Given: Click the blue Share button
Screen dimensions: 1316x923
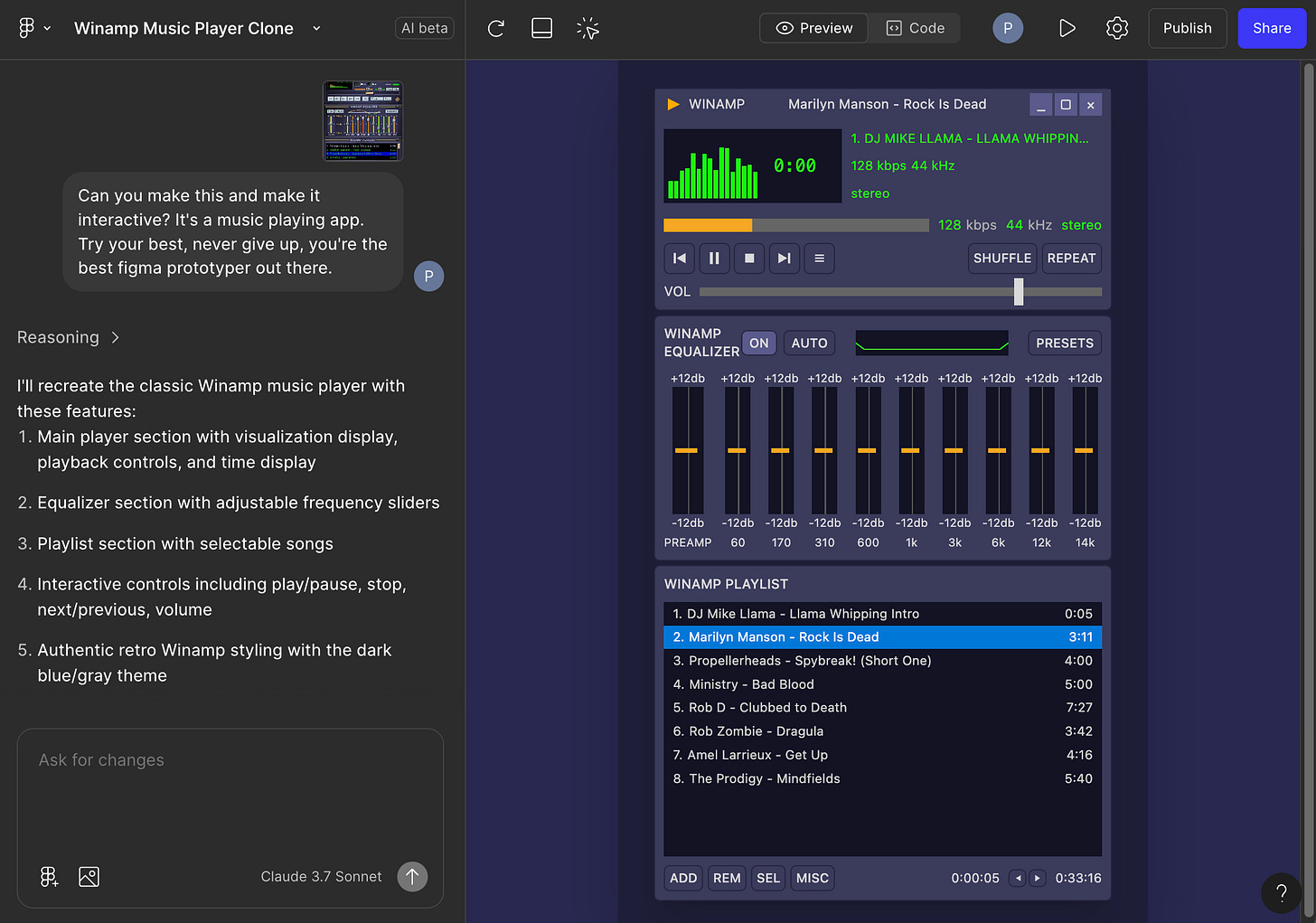Looking at the screenshot, I should click(1271, 28).
